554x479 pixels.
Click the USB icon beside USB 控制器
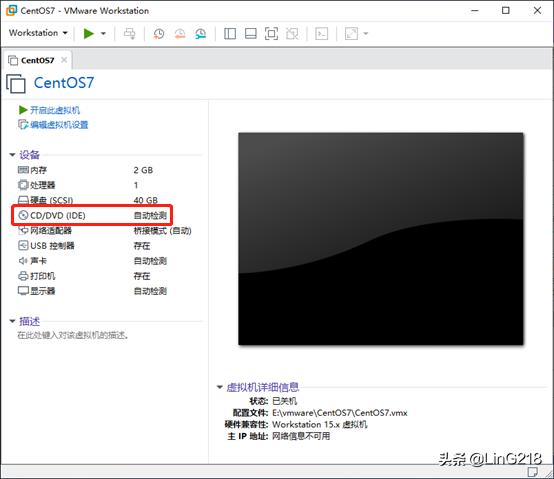(23, 245)
